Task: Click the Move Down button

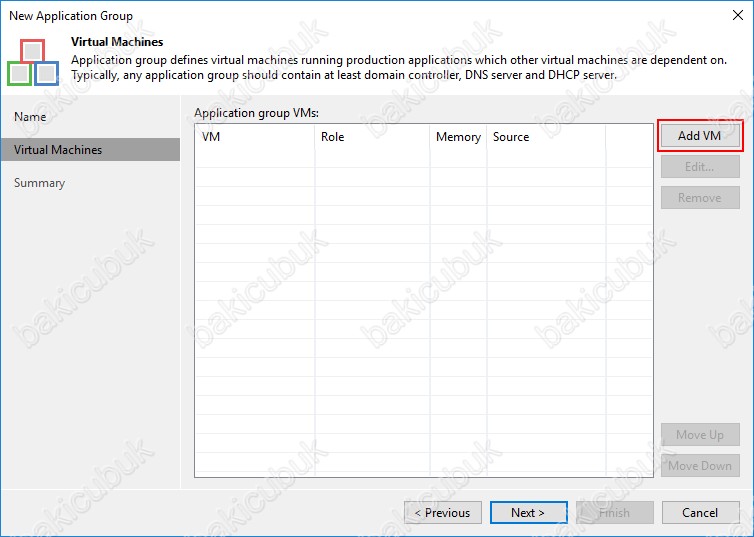Action: (700, 465)
